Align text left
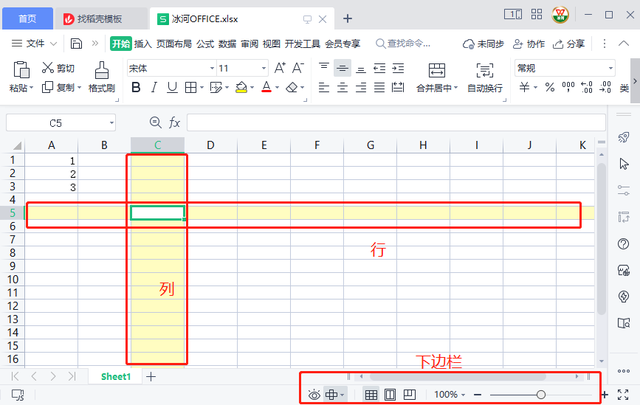Image resolution: width=640 pixels, height=405 pixels. click(x=324, y=87)
